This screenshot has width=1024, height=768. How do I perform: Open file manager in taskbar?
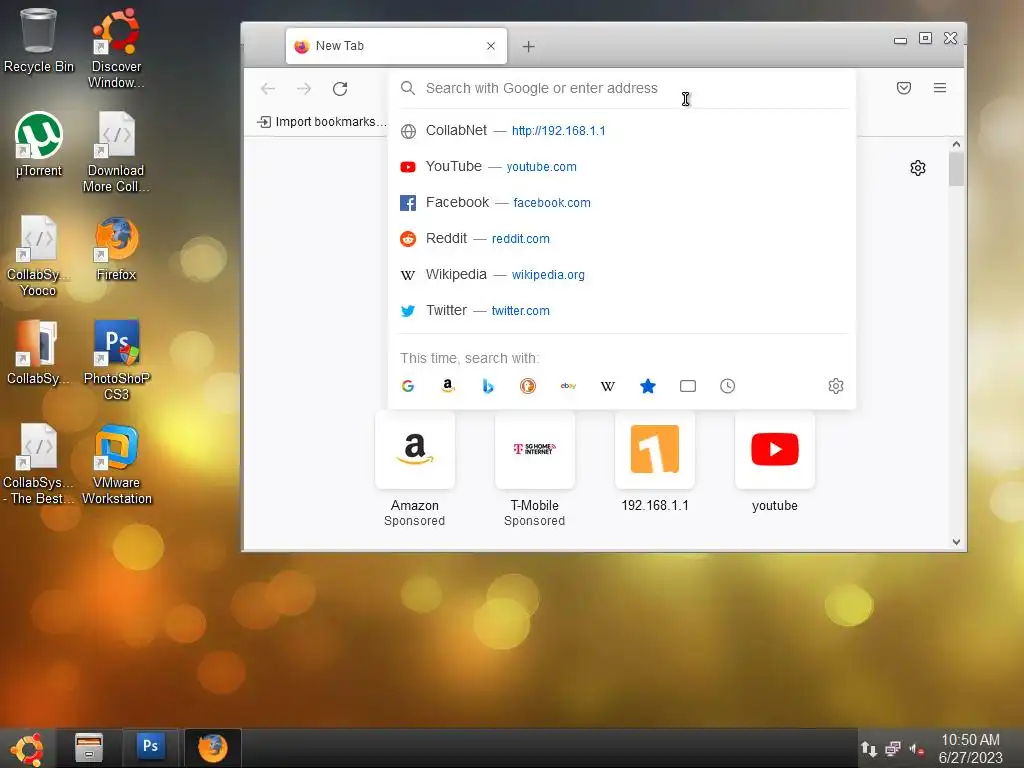point(89,748)
